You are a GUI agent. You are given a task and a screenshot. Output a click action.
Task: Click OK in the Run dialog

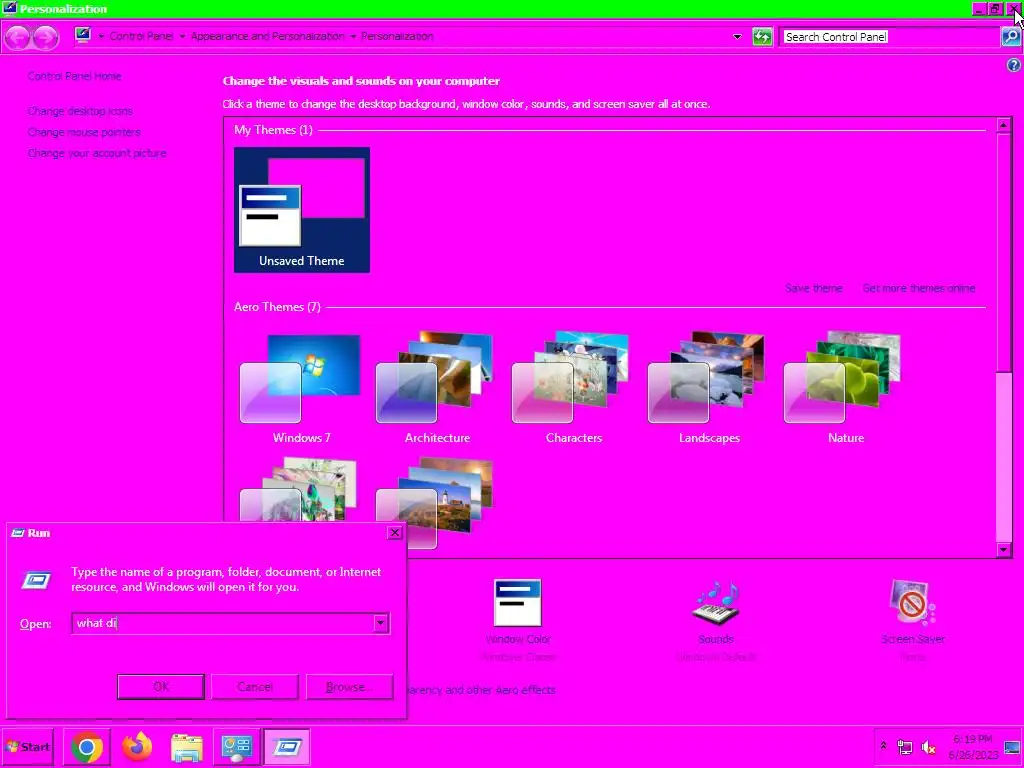click(x=161, y=686)
